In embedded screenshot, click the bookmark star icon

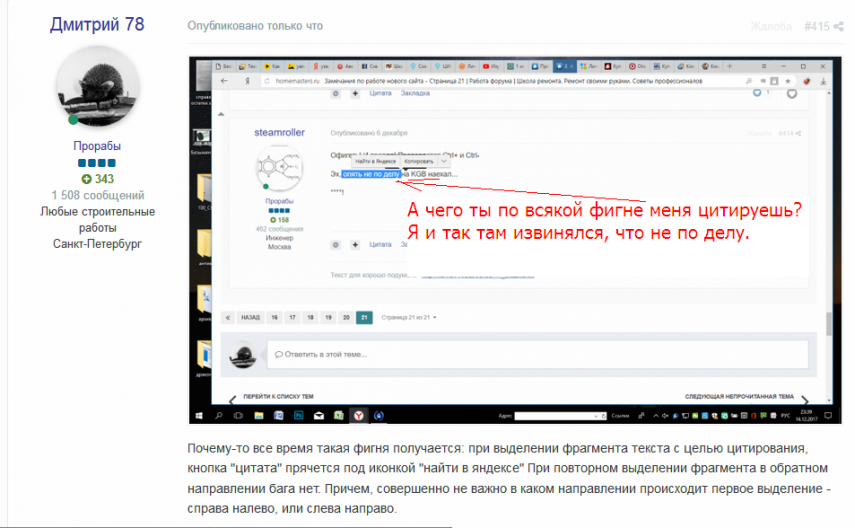tap(787, 81)
